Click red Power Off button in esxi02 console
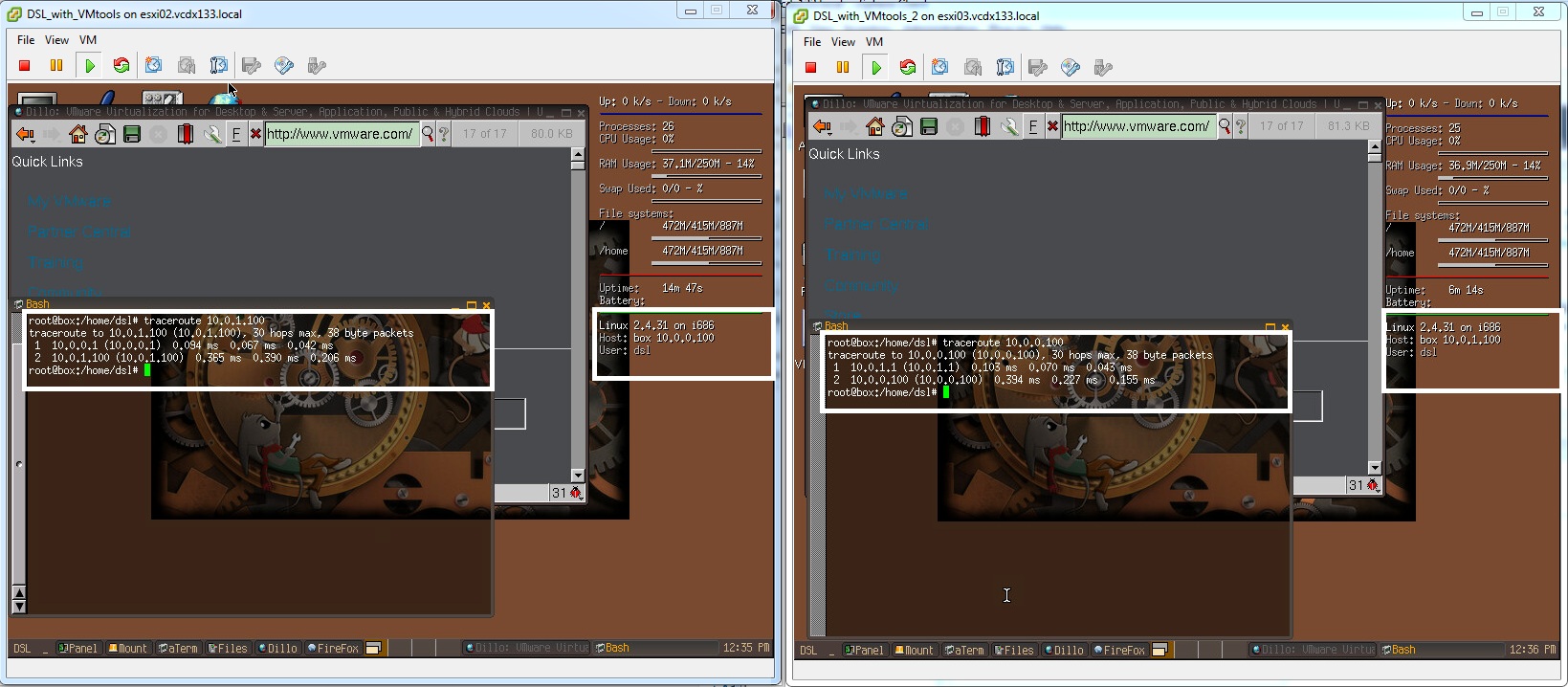 25,66
